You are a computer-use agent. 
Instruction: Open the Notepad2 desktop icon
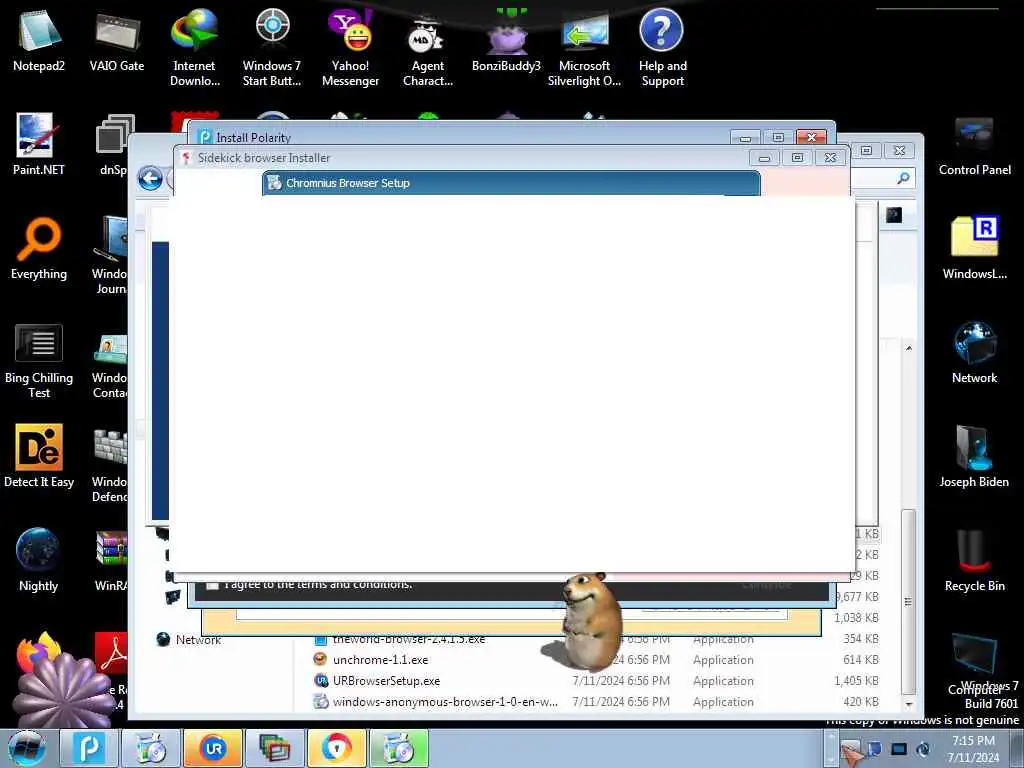click(x=39, y=40)
